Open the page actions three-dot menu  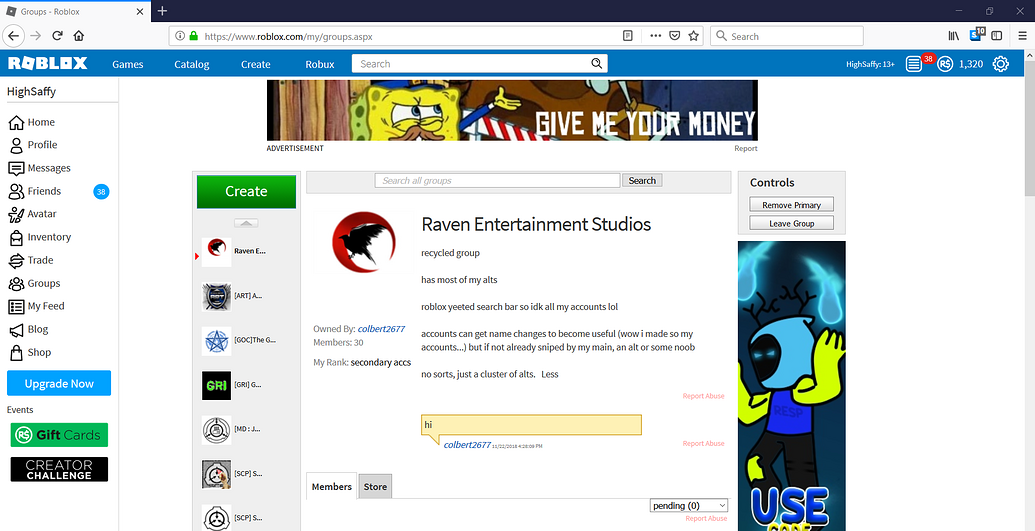coord(655,36)
